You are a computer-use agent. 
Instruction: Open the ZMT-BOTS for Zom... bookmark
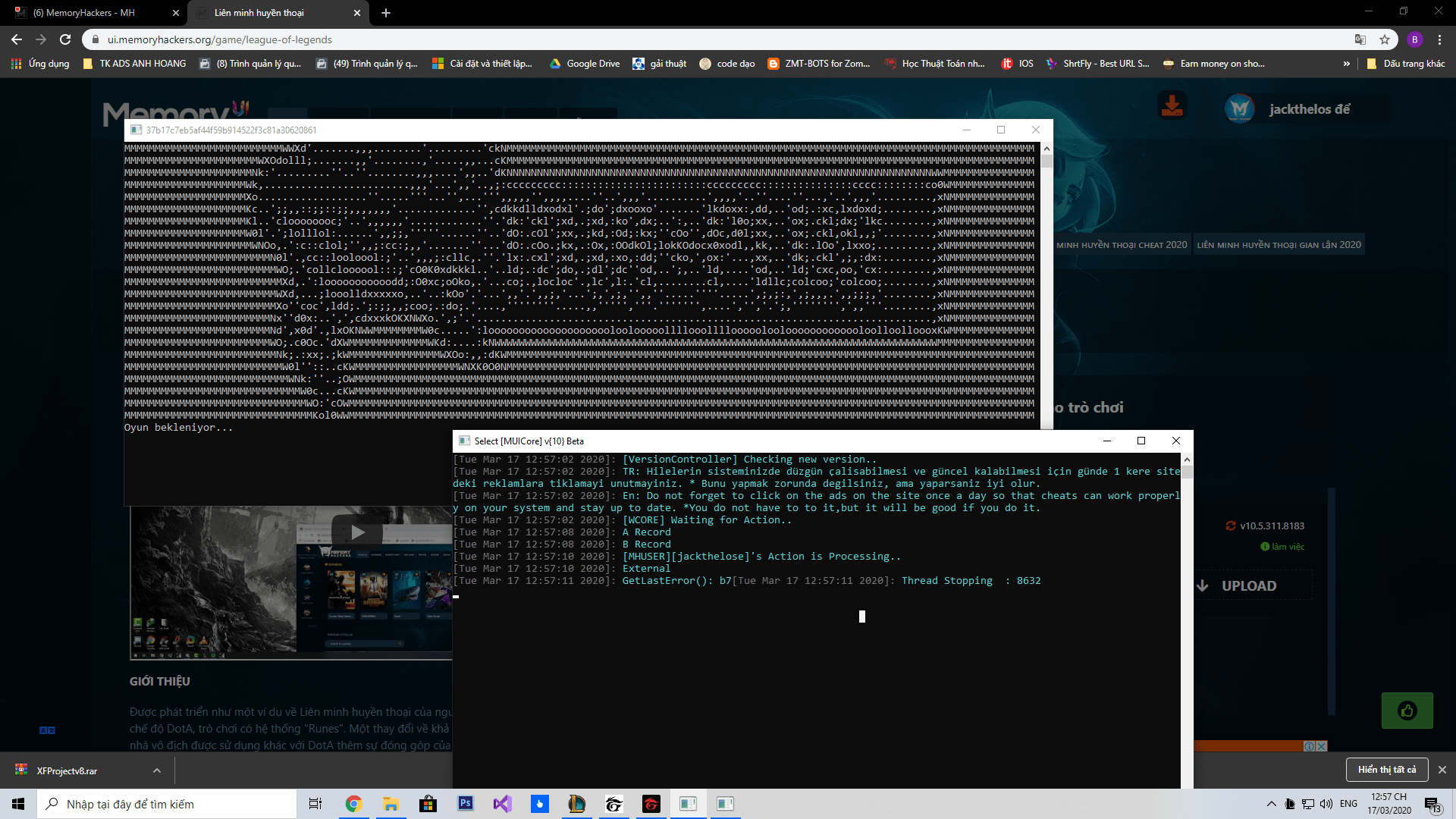point(819,64)
